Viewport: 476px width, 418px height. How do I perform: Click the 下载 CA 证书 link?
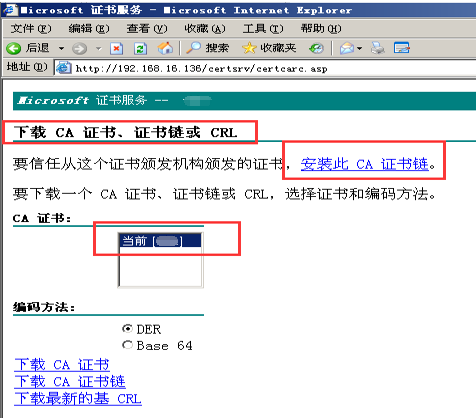coord(62,365)
